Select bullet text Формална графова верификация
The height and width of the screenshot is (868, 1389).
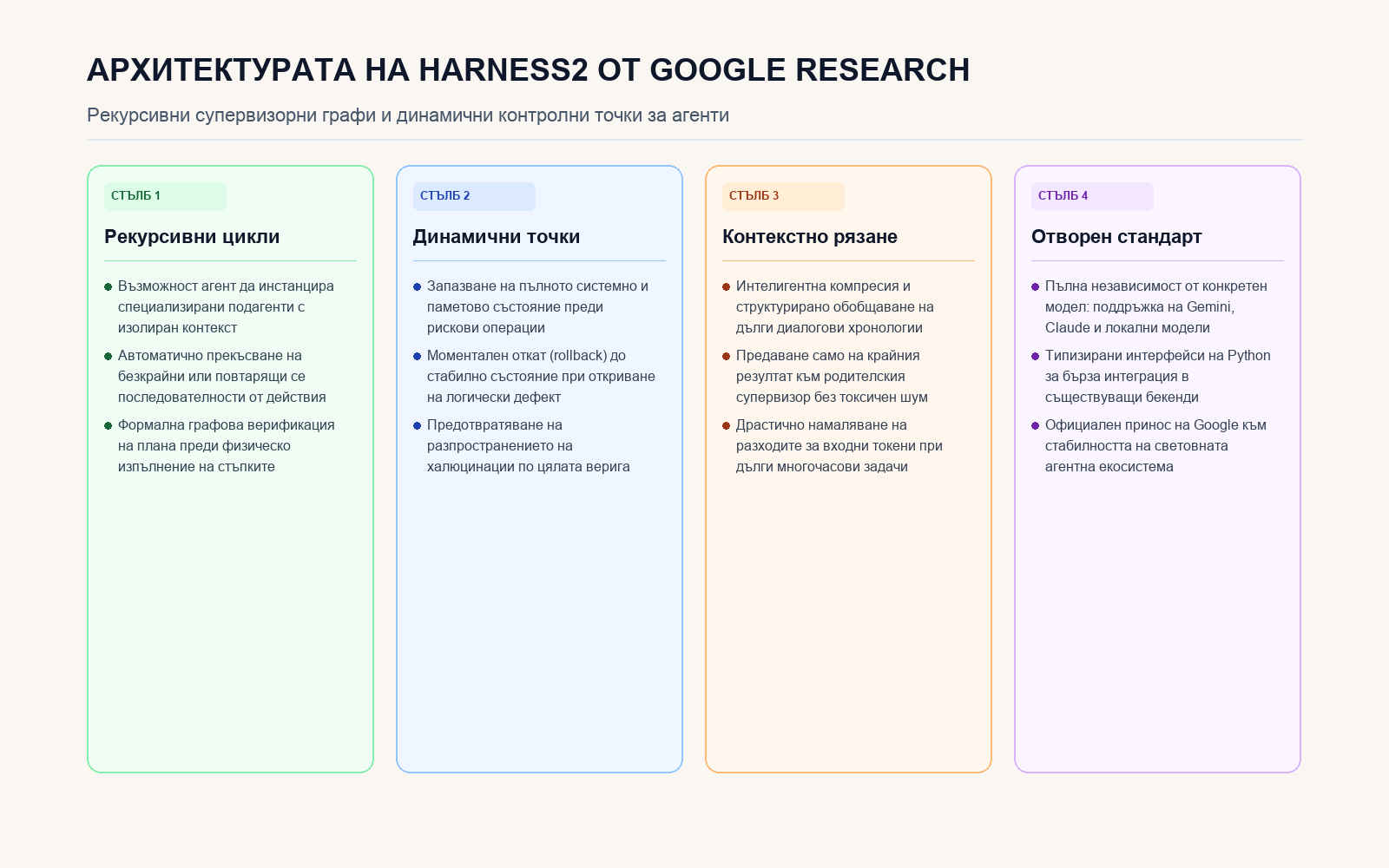227,446
